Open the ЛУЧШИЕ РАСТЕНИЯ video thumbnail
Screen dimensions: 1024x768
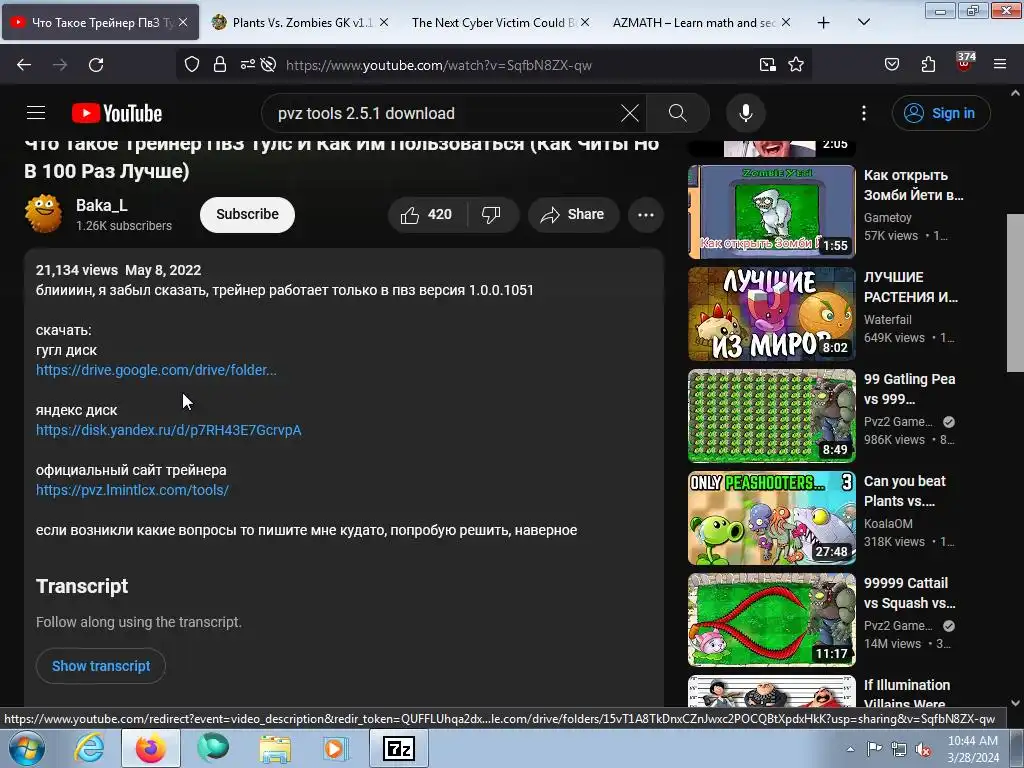pos(771,313)
